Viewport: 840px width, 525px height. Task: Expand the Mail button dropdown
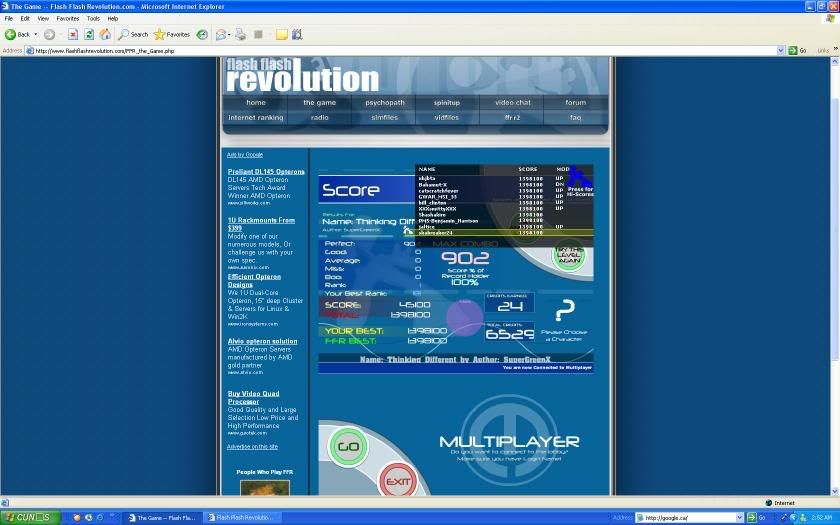[230, 34]
